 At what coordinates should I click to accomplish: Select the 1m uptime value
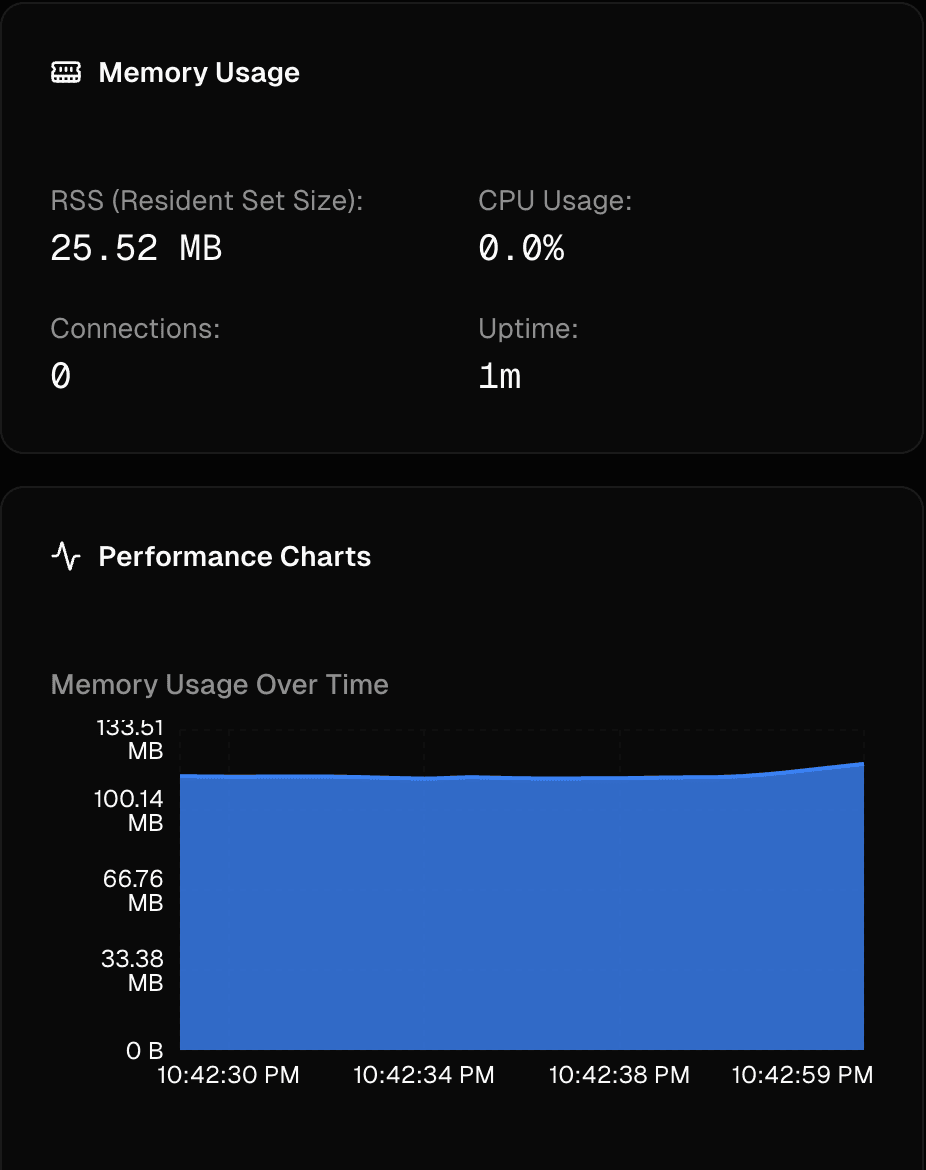pyautogui.click(x=501, y=376)
